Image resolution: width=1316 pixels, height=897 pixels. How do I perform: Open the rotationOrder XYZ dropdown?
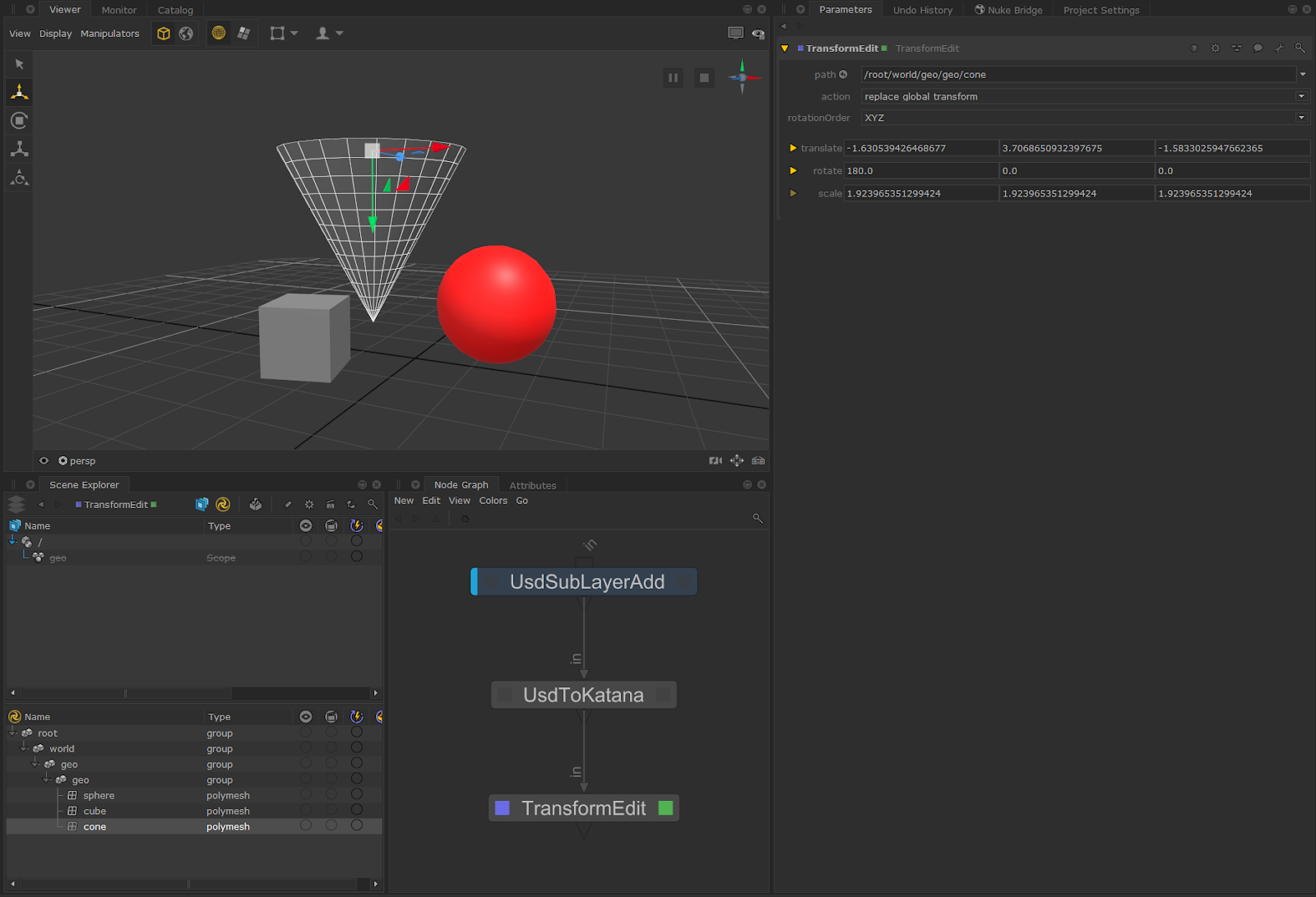1301,118
